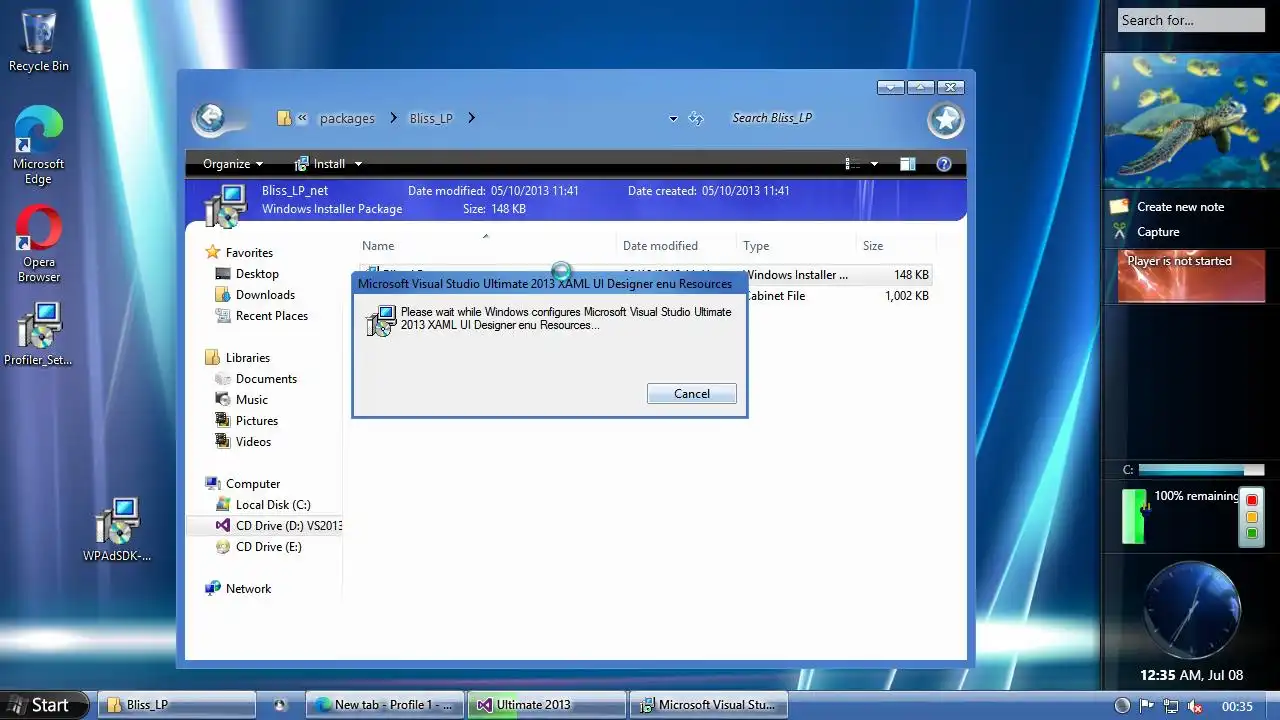Launch Microsoft Edge from the desktop

(38, 146)
